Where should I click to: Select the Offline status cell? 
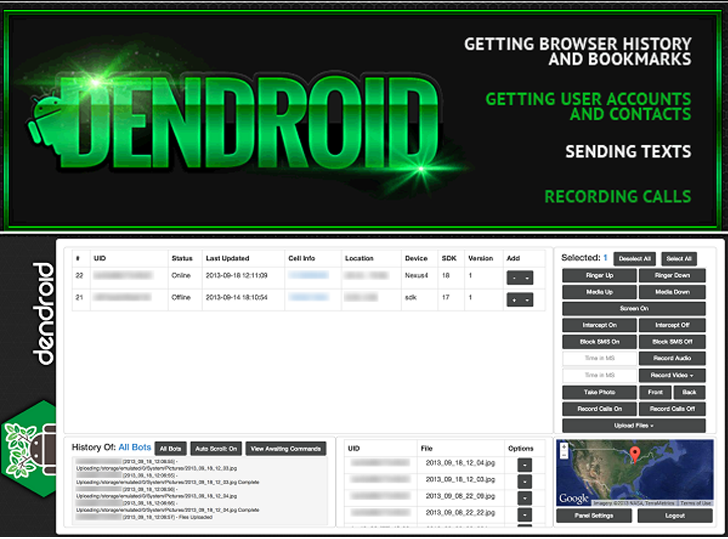[181, 297]
